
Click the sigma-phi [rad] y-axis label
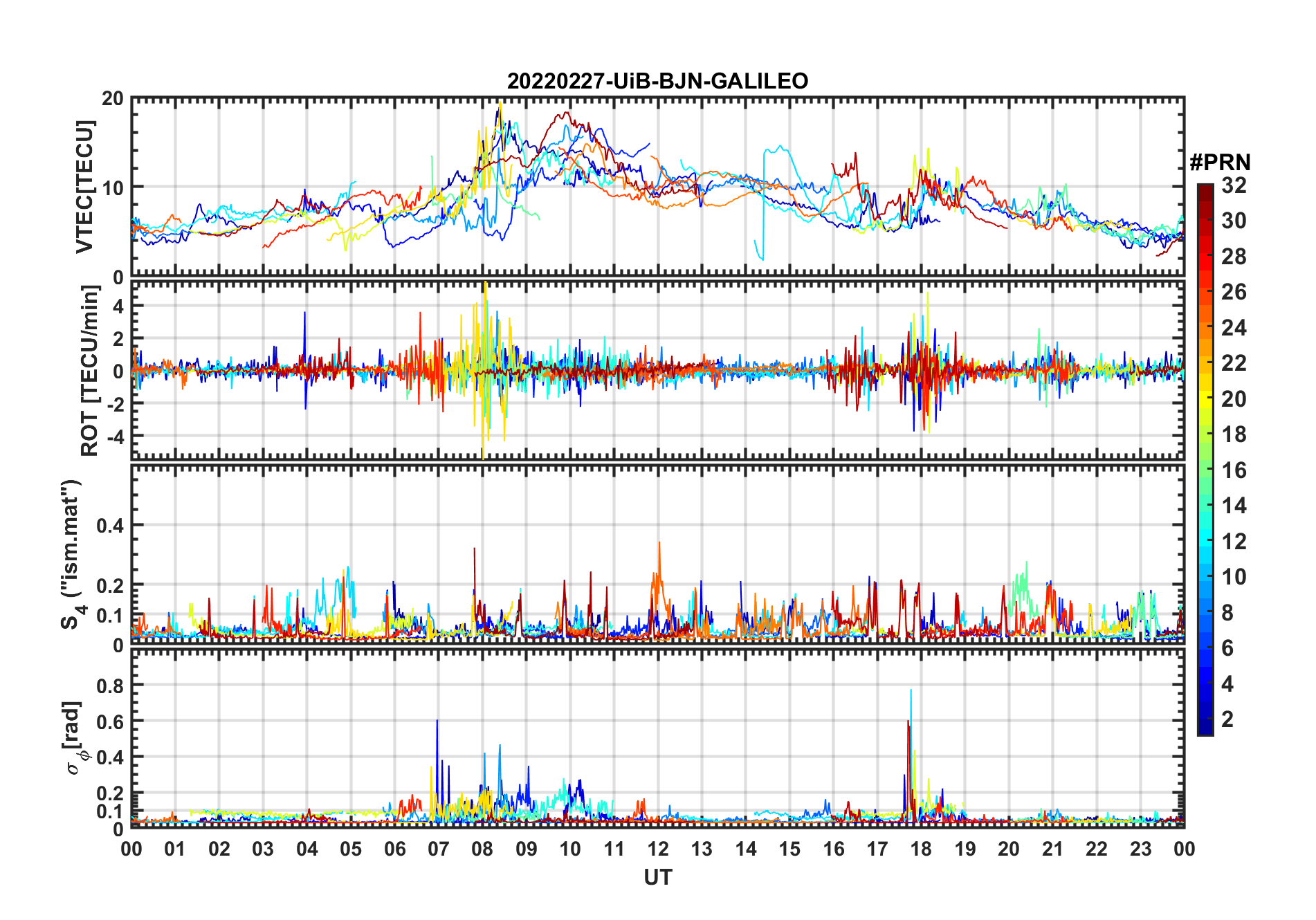tap(74, 737)
